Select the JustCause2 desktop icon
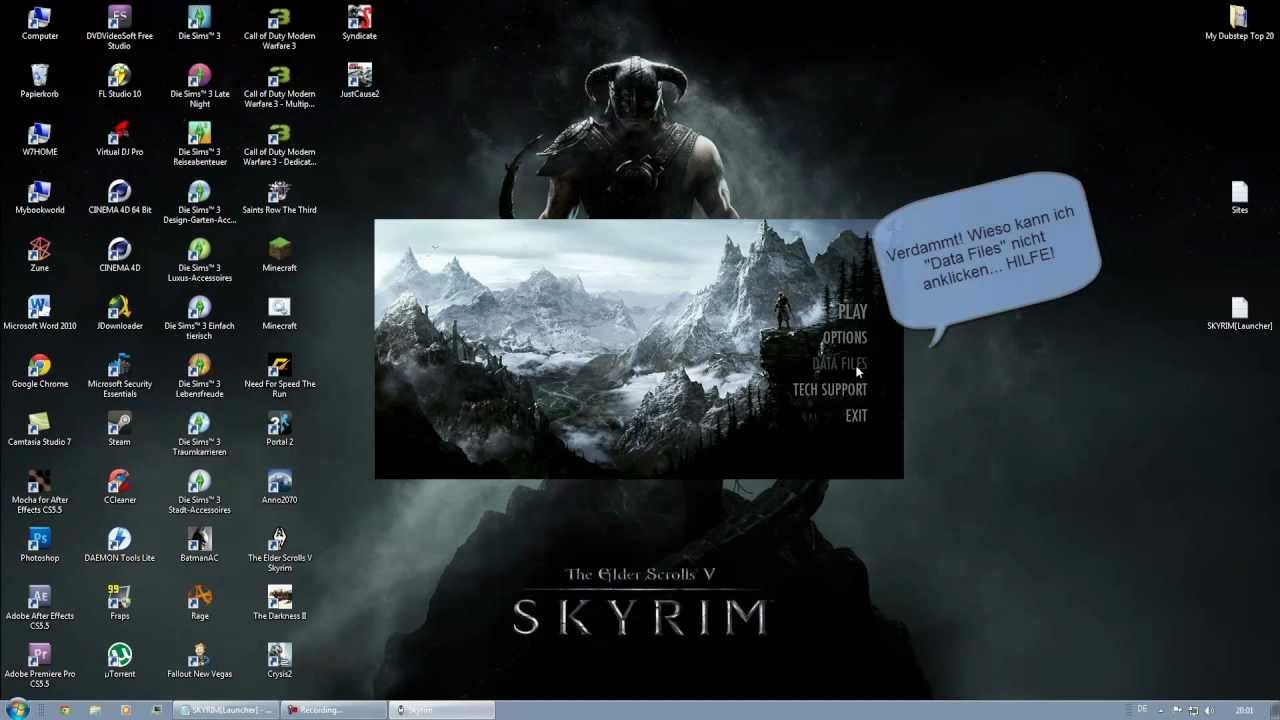1280x720 pixels. pos(360,82)
